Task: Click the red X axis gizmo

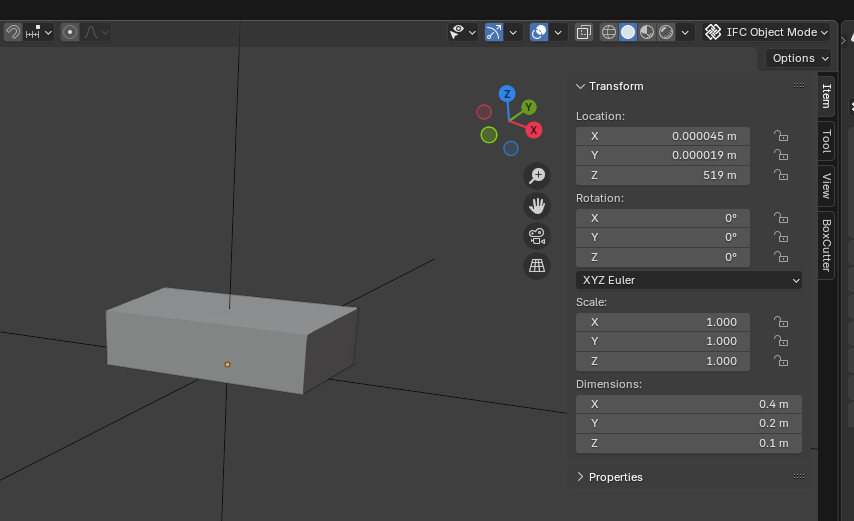Action: tap(534, 130)
